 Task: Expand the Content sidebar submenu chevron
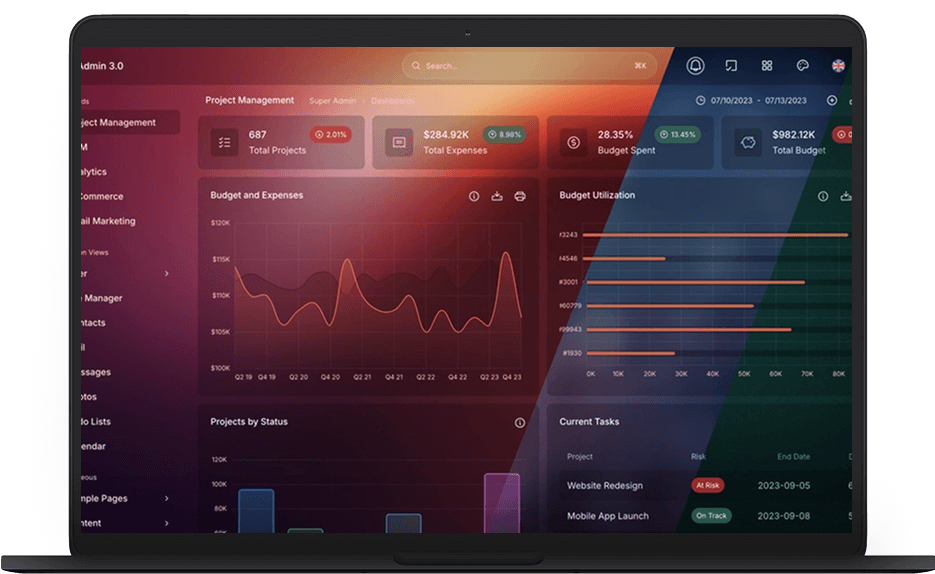[x=166, y=523]
